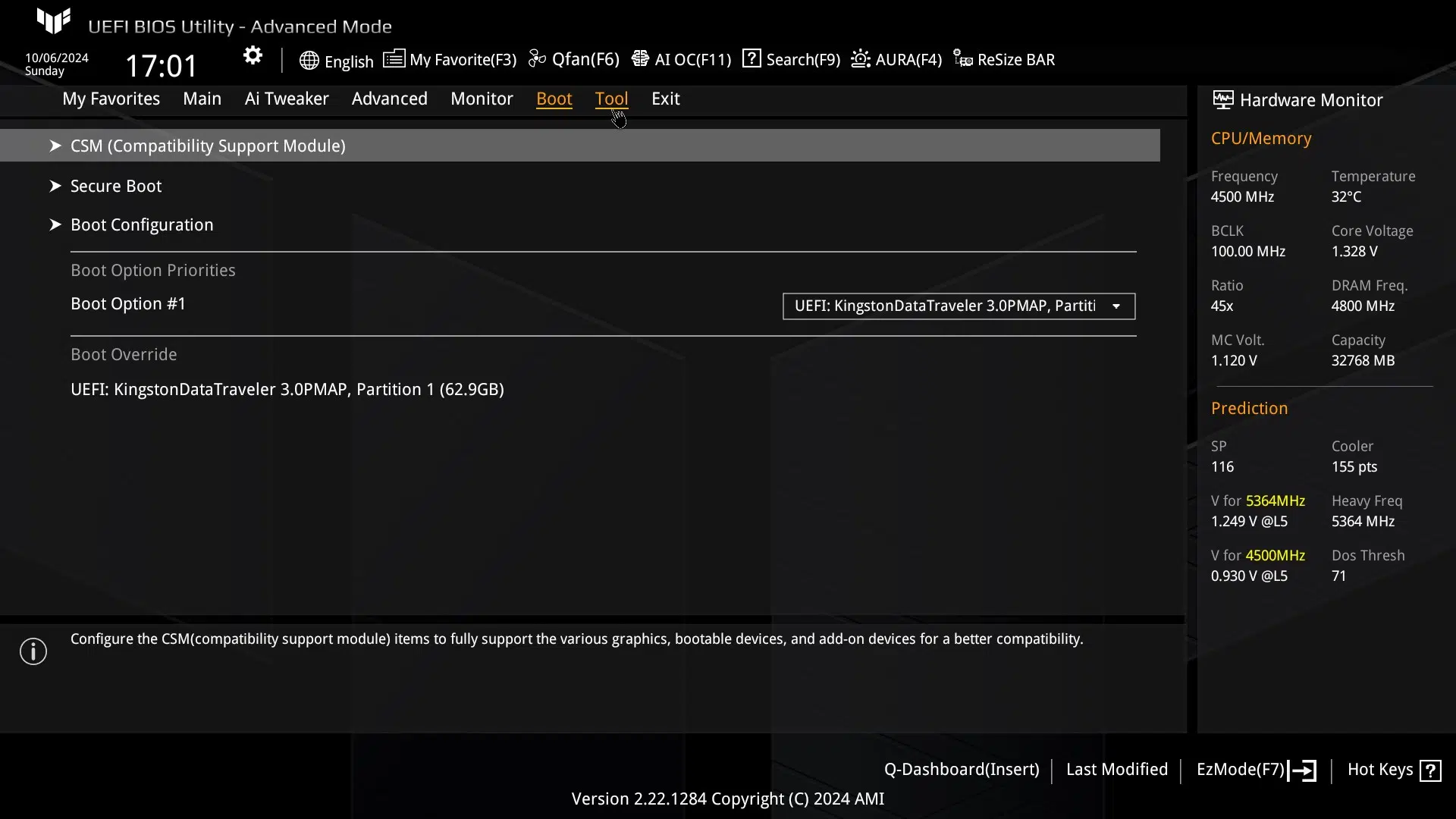This screenshot has height=819, width=1456.
Task: Open the Exit tab
Action: [x=665, y=99]
